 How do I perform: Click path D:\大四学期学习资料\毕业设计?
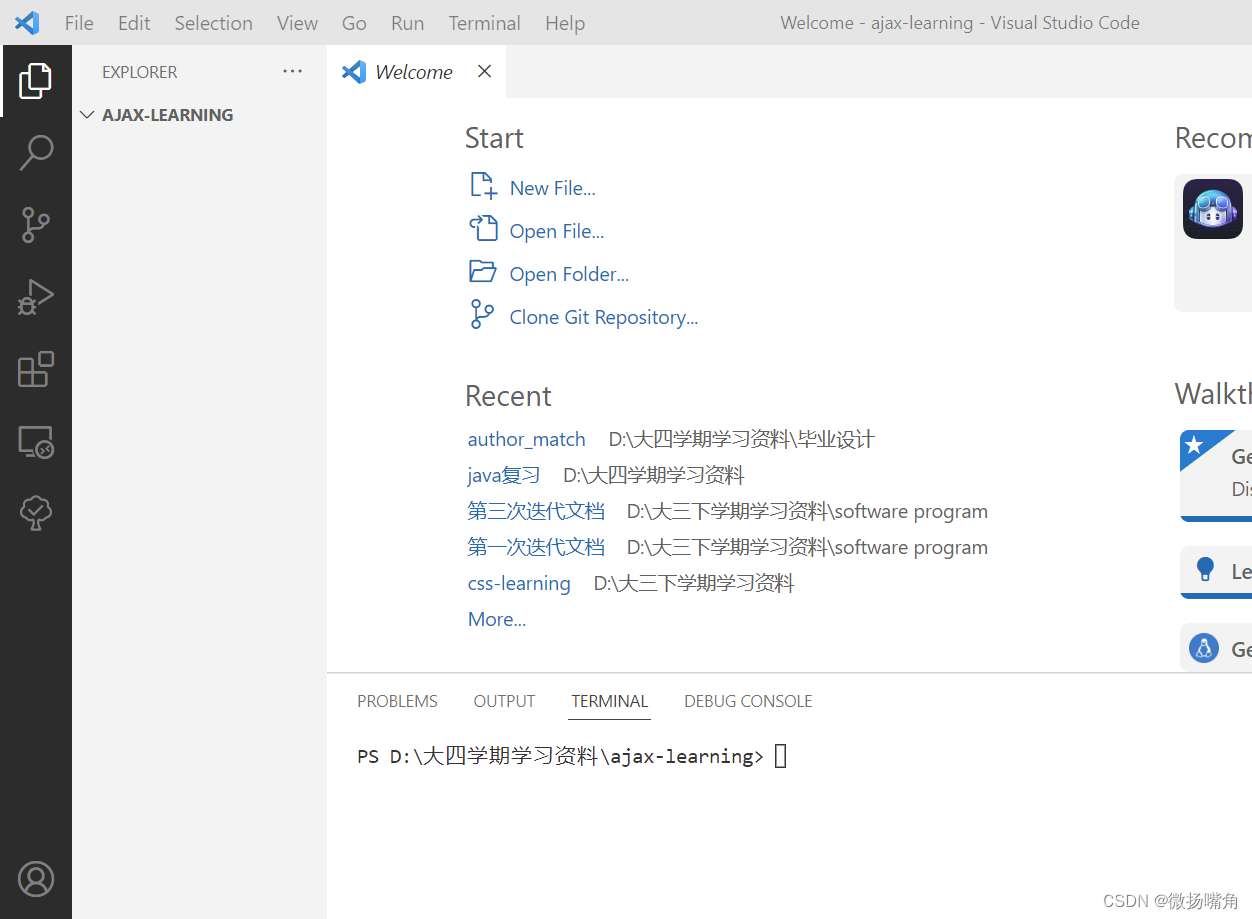click(x=741, y=439)
